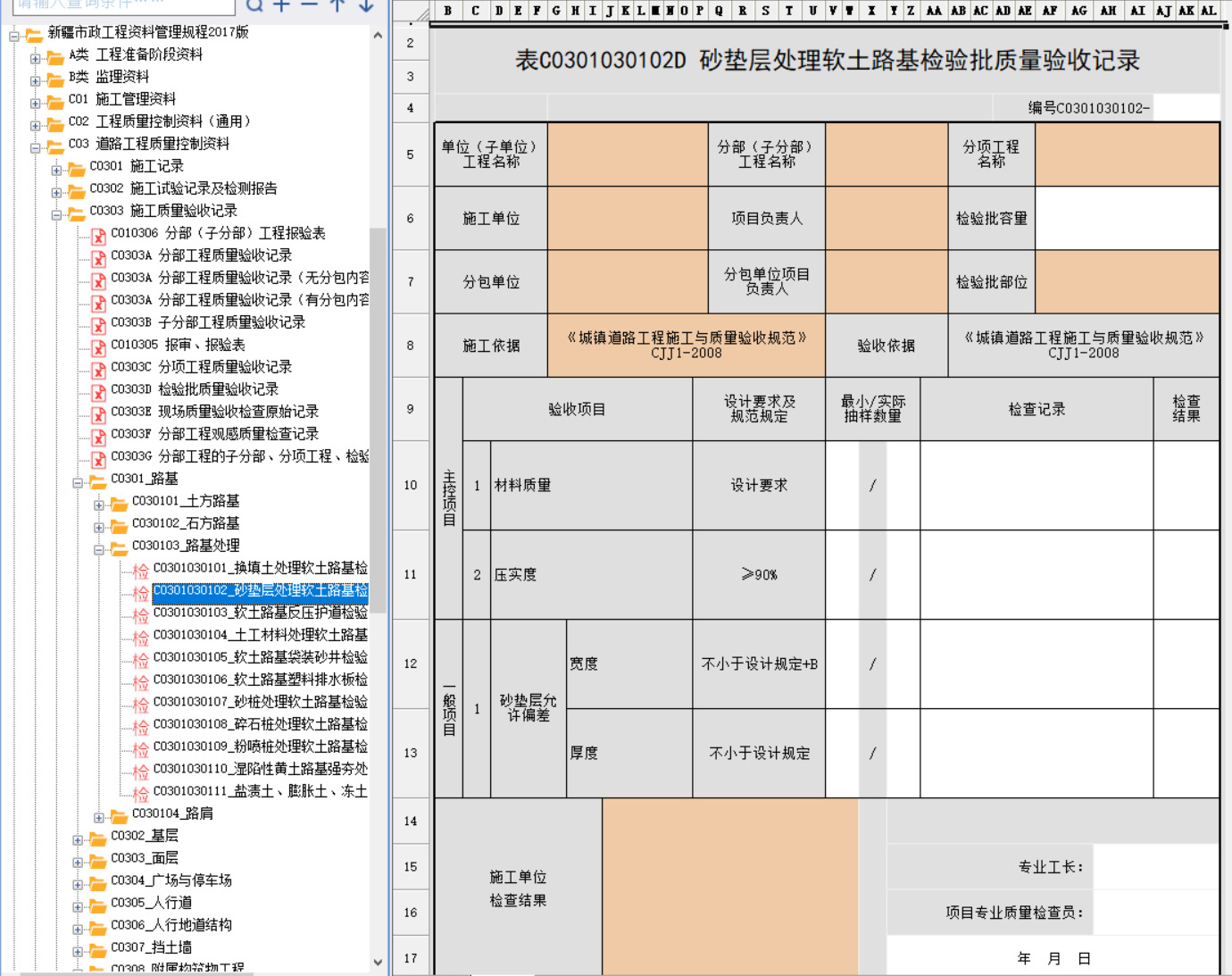The height and width of the screenshot is (976, 1232).
Task: Expand the C0303_面层 folder
Action: tap(78, 862)
